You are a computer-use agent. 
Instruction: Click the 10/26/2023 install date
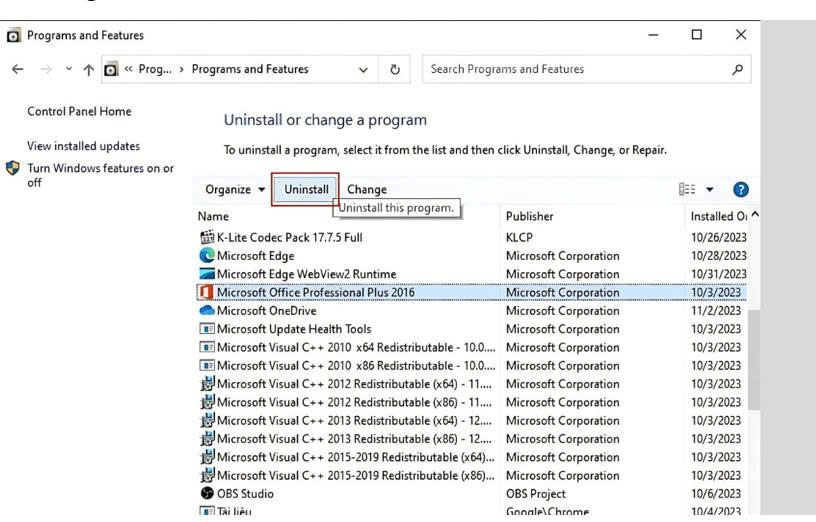coord(719,238)
